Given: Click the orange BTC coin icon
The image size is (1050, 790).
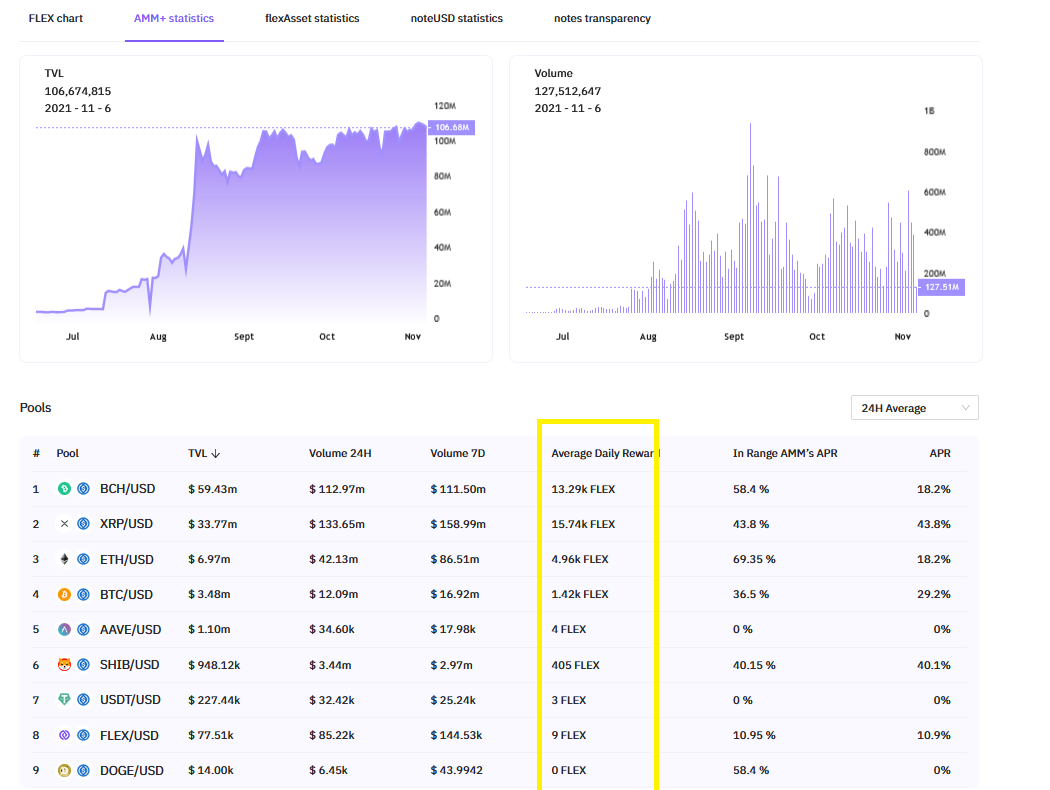Looking at the screenshot, I should 64,595.
